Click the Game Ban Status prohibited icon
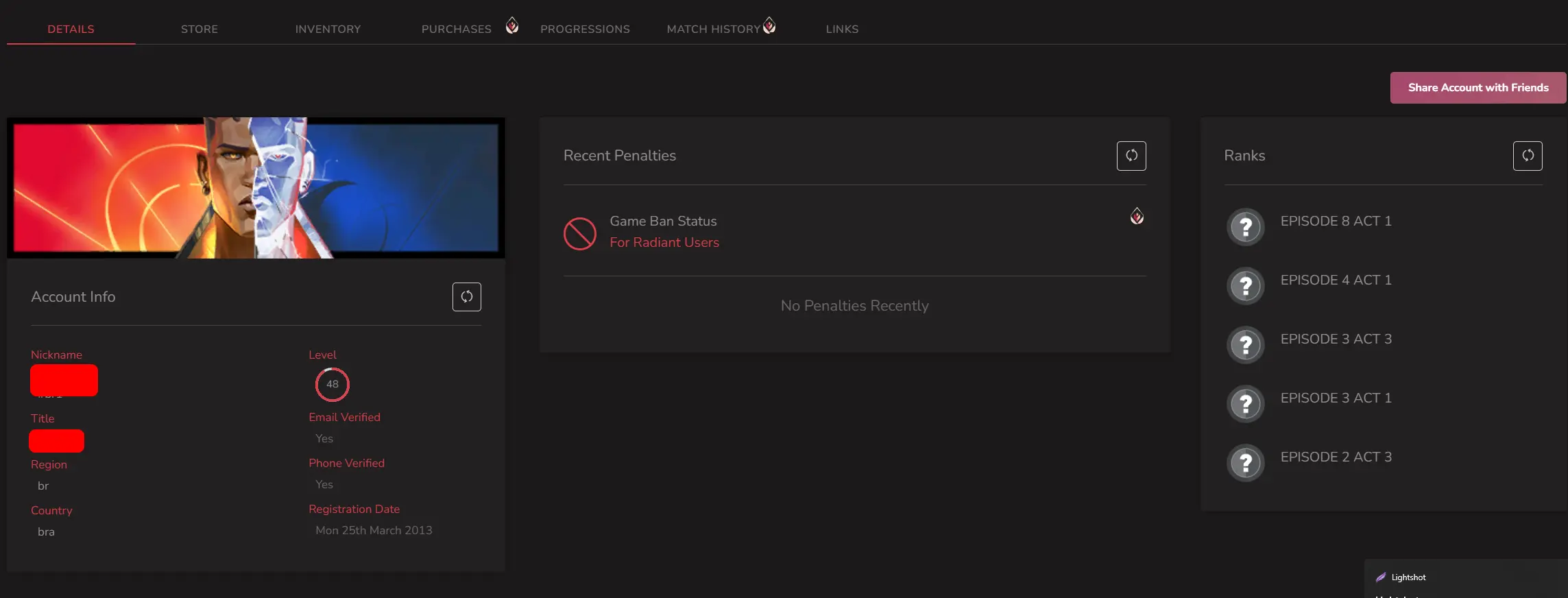Viewport: 1568px width, 598px height. point(579,234)
